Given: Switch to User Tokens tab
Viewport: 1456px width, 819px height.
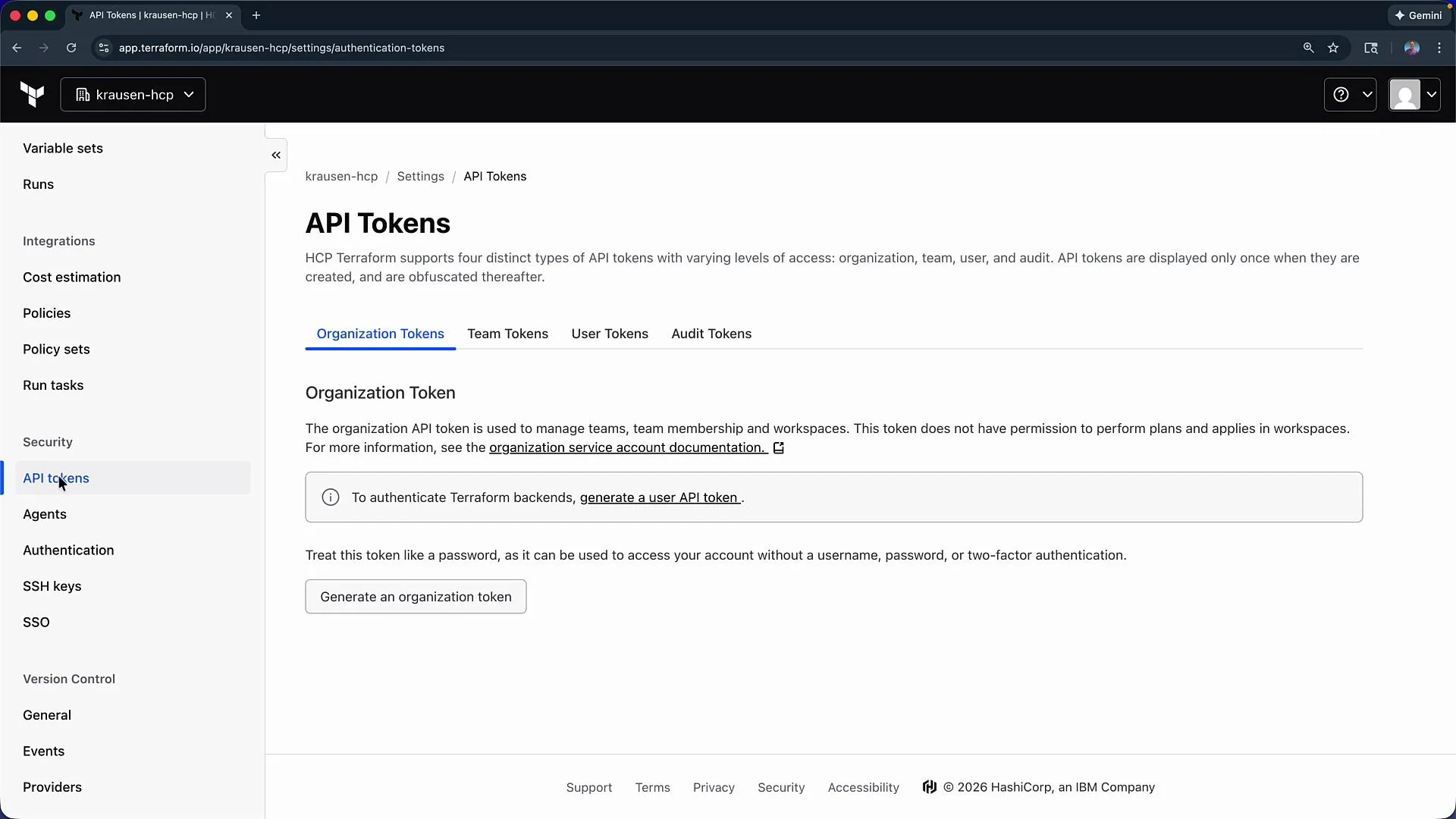Looking at the screenshot, I should [610, 334].
